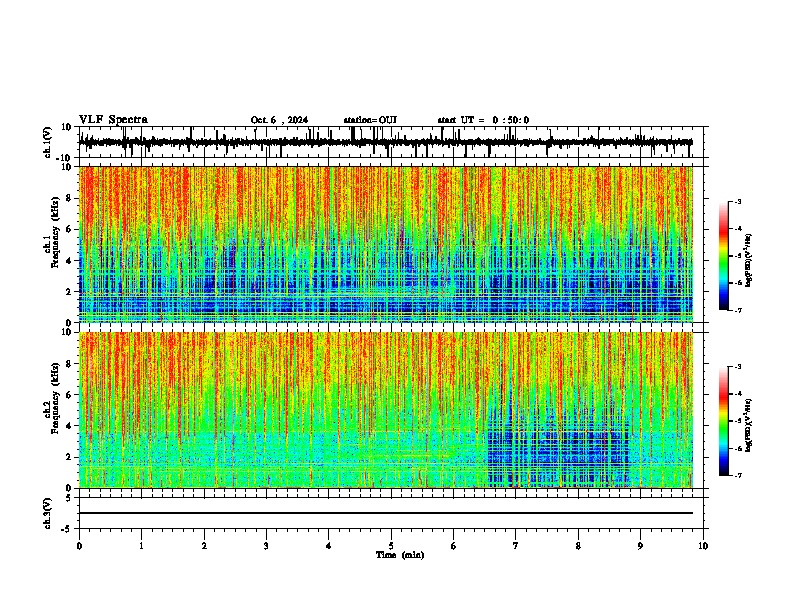Click the "8" kHz tick on ch.2 spectrogram
Image resolution: width=792 pixels, height=612 pixels.
[70, 364]
